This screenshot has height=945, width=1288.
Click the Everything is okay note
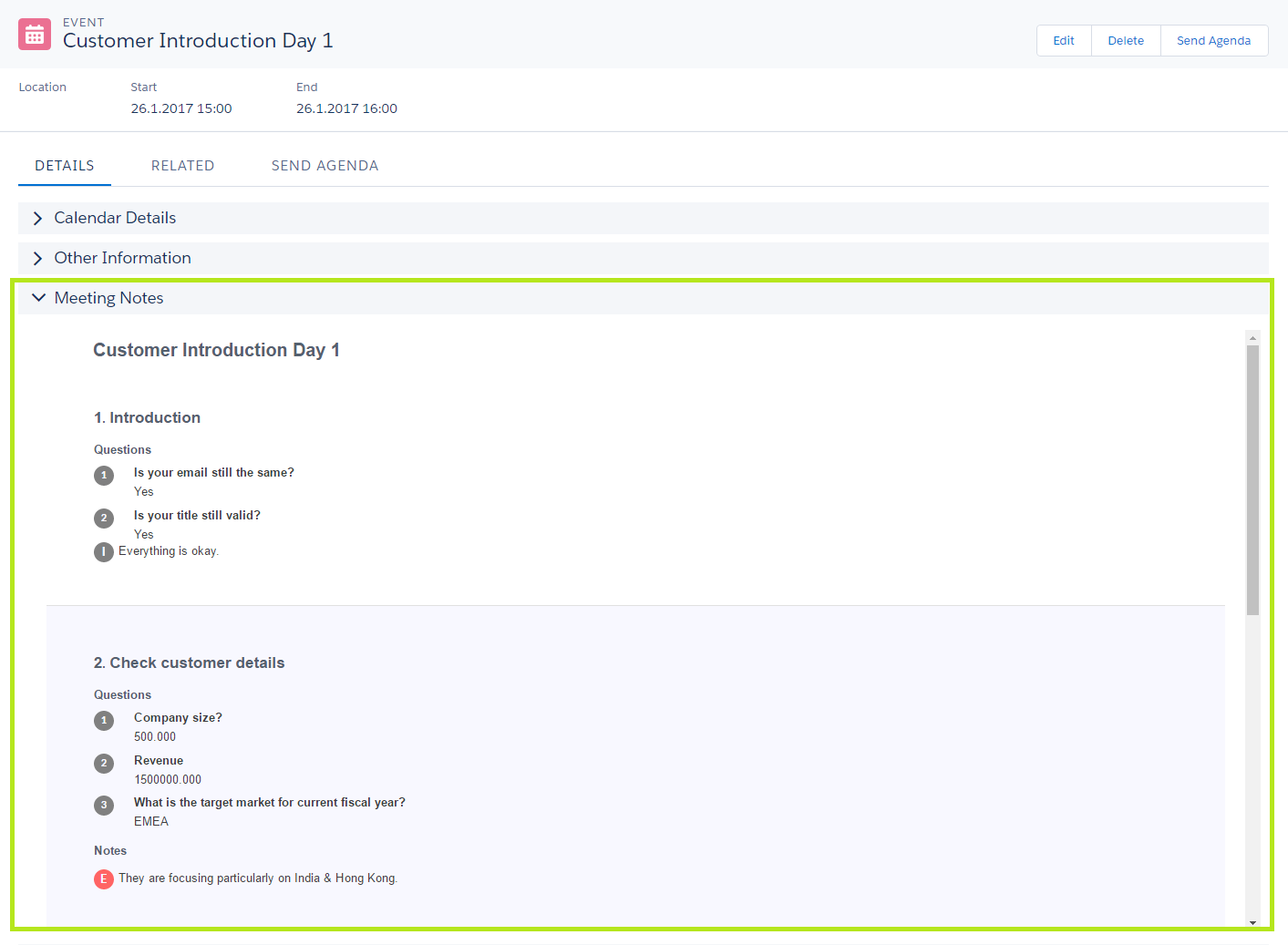click(169, 551)
